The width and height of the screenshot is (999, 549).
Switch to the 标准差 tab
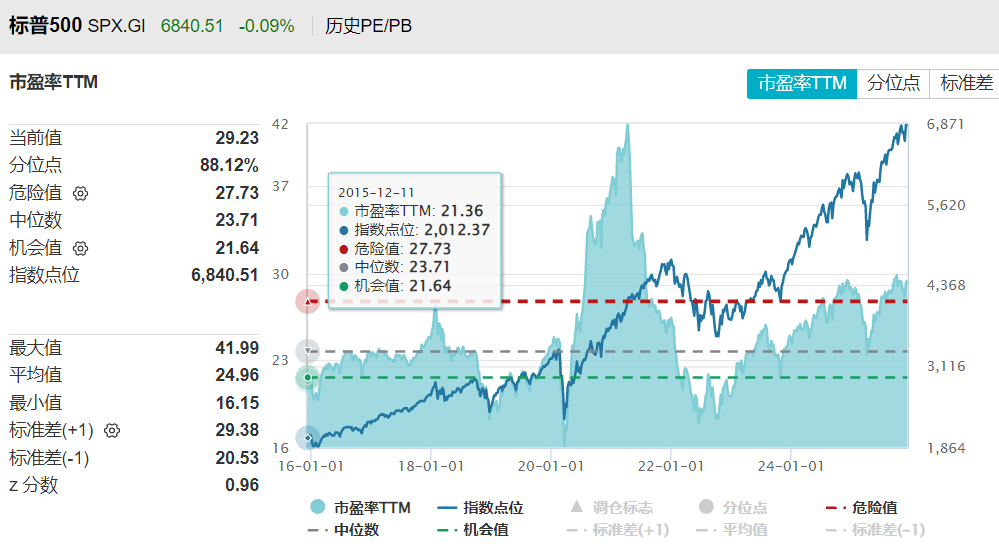966,83
